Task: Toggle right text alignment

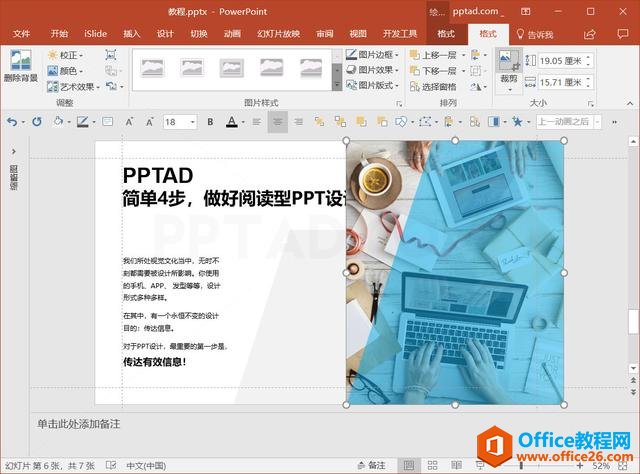Action: 299,122
